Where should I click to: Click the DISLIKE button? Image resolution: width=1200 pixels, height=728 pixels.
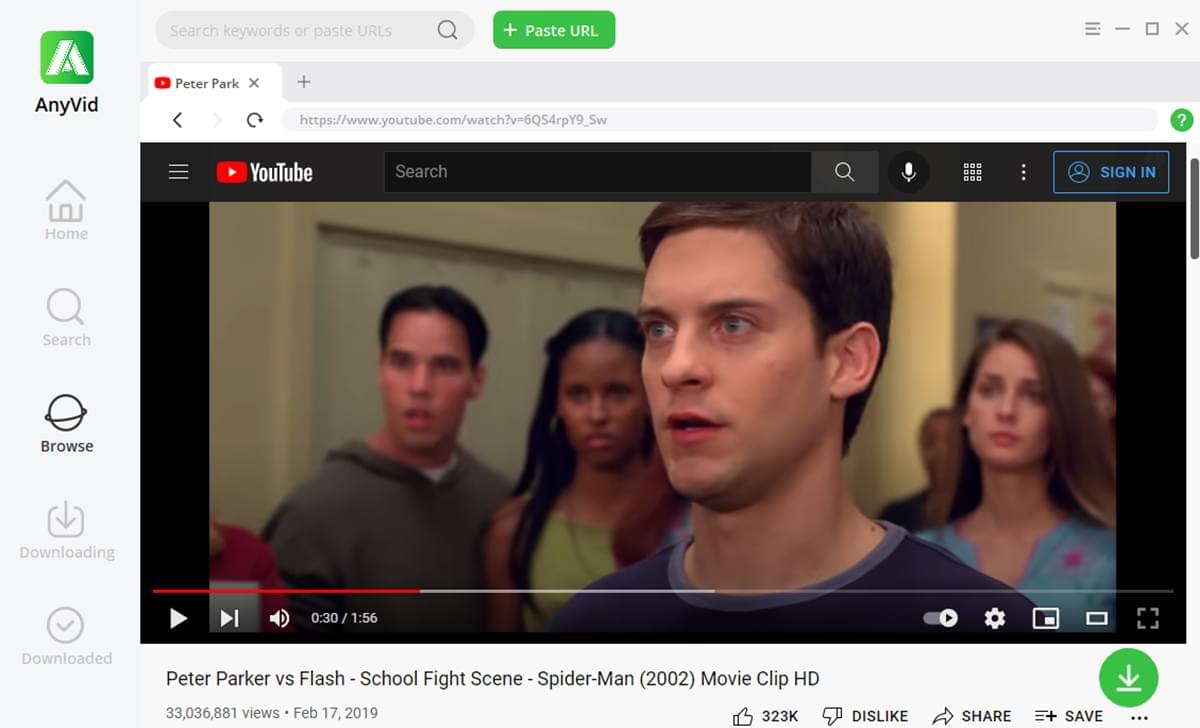pos(865,716)
